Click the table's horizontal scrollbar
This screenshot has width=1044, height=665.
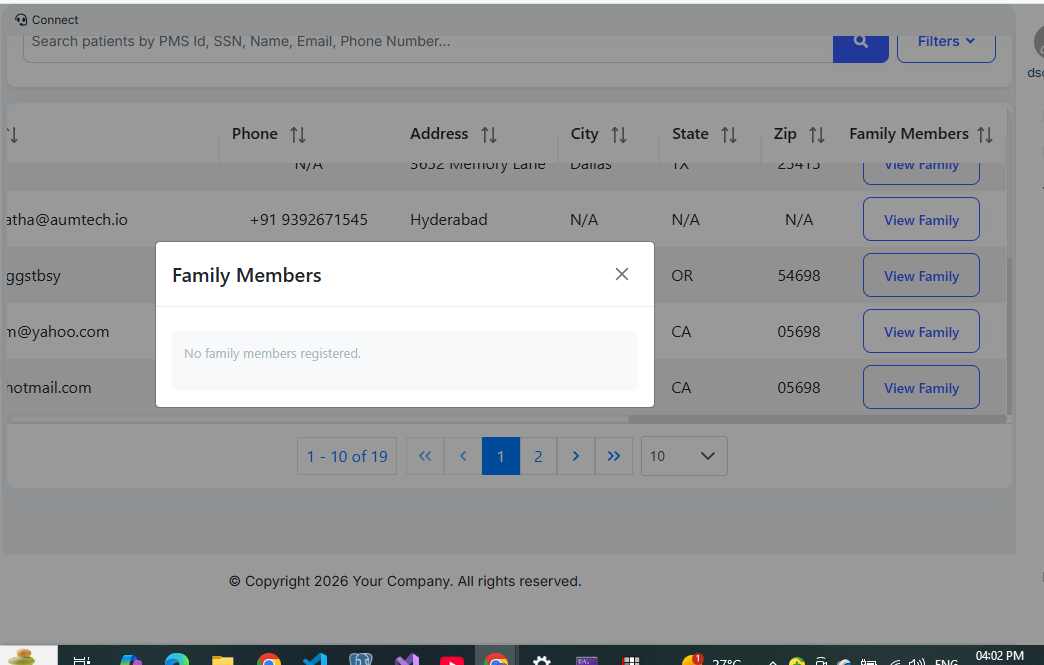pos(816,419)
